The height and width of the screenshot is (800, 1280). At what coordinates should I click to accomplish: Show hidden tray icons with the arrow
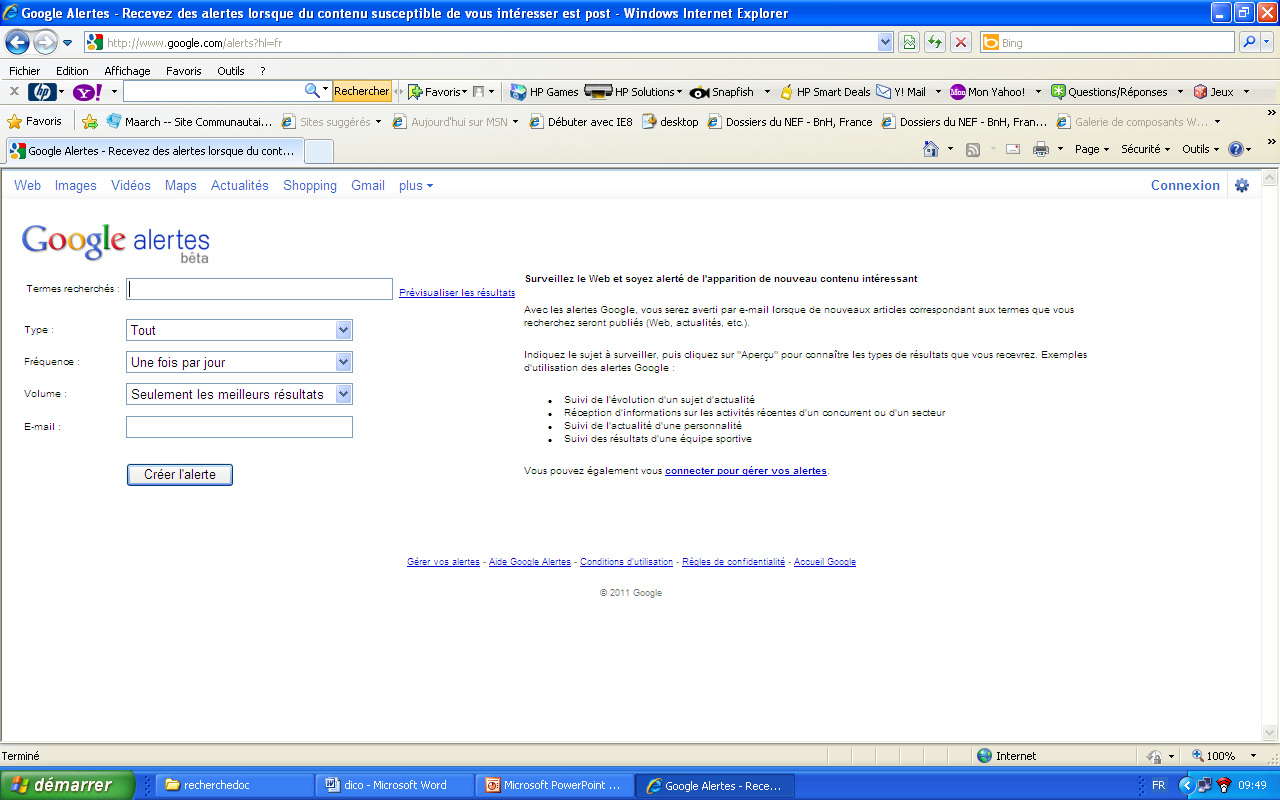point(1187,785)
